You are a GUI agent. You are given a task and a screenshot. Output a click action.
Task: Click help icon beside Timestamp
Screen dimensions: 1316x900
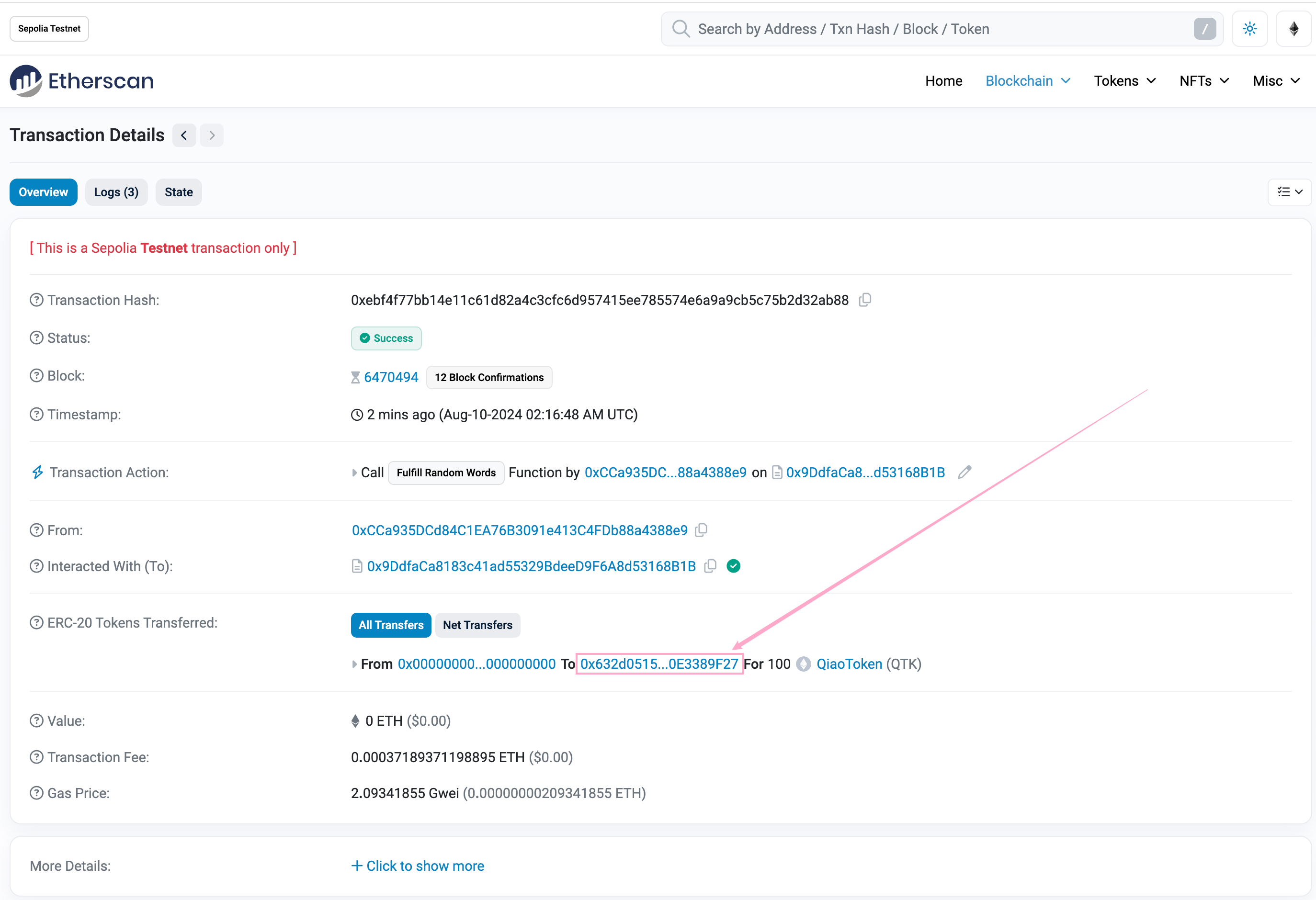tap(36, 415)
